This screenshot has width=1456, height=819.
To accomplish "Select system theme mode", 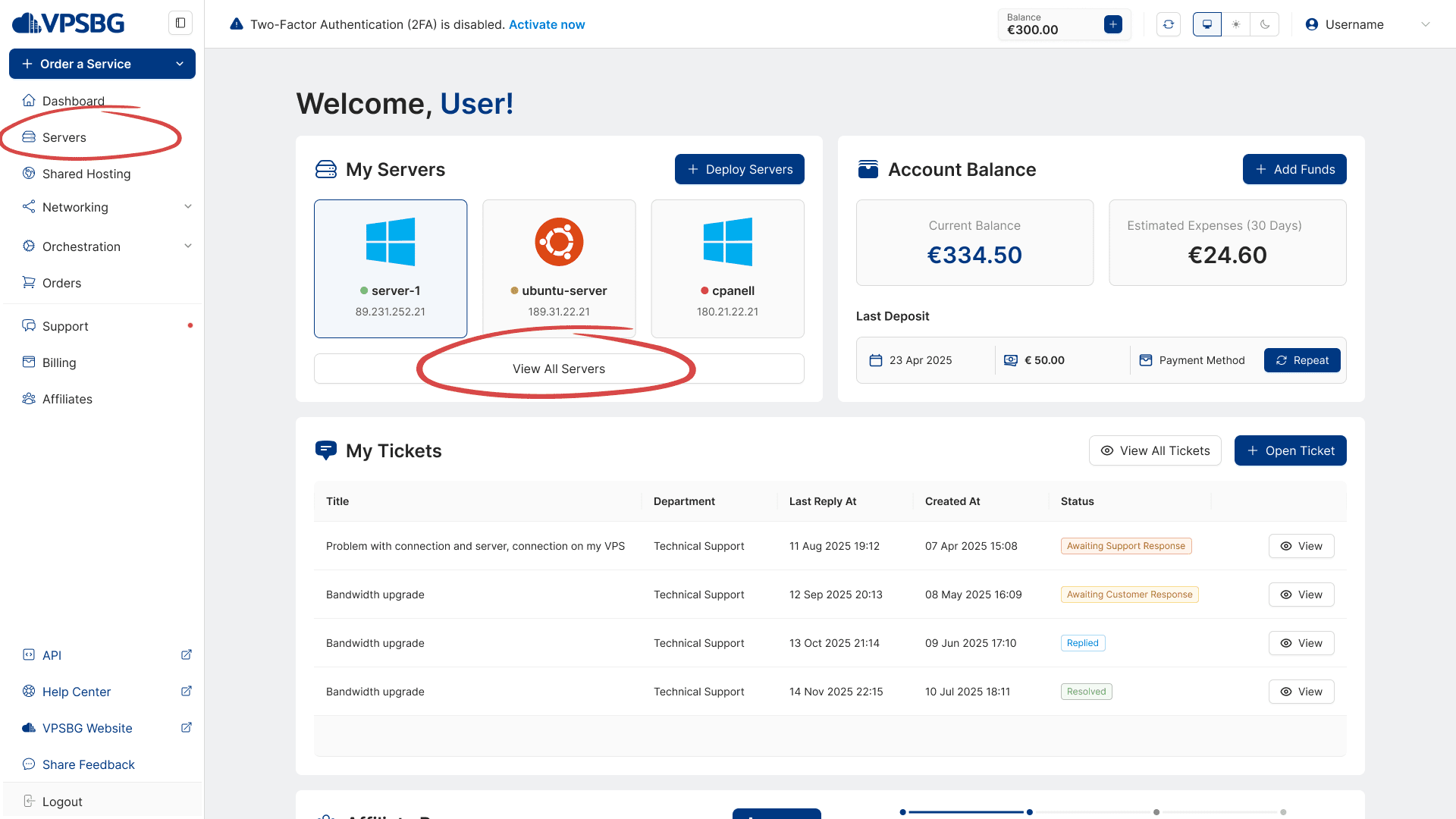I will [x=1207, y=24].
